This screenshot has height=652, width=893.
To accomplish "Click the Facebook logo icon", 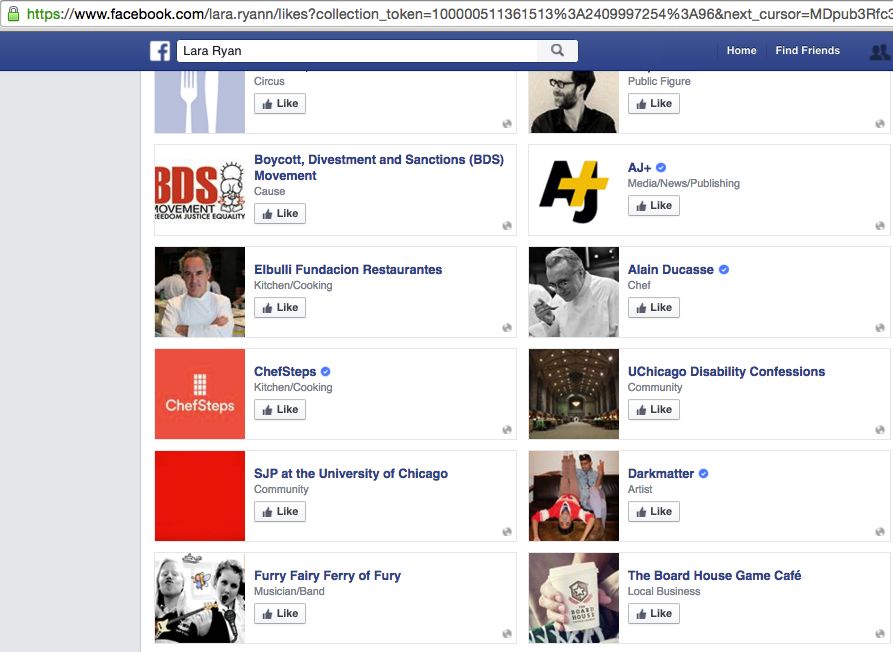I will [x=160, y=51].
